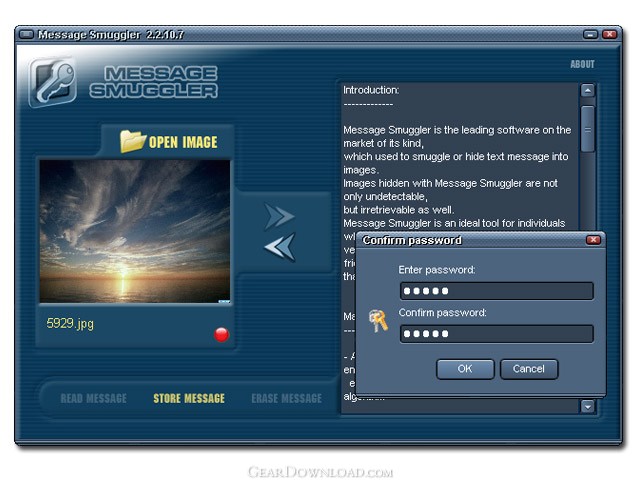Cancel the Confirm password dialog
640x480 pixels.
[529, 369]
